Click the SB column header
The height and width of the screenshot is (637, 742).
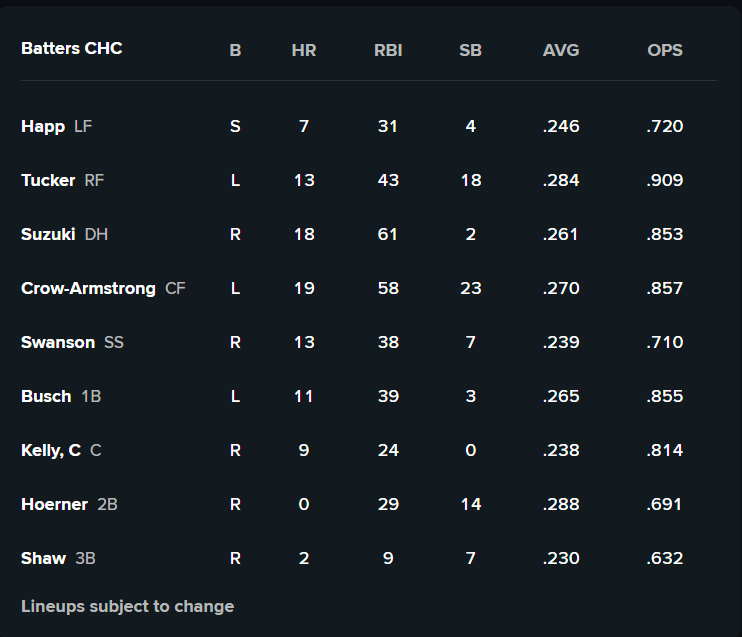(x=470, y=50)
